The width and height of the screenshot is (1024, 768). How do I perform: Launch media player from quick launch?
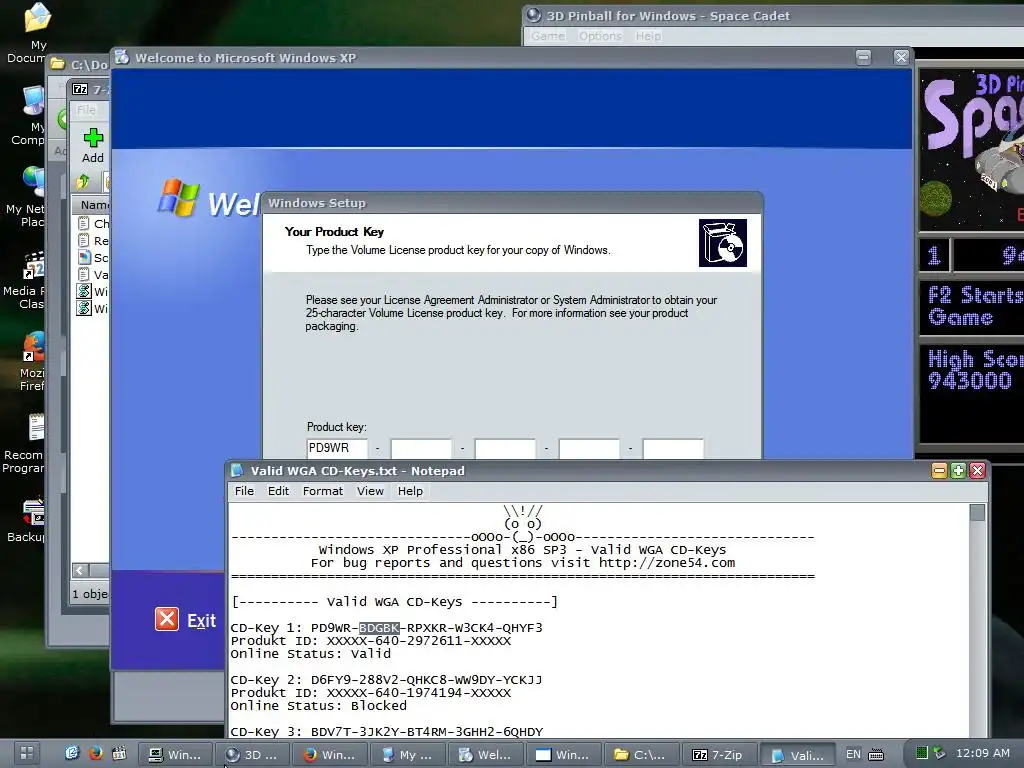(119, 754)
